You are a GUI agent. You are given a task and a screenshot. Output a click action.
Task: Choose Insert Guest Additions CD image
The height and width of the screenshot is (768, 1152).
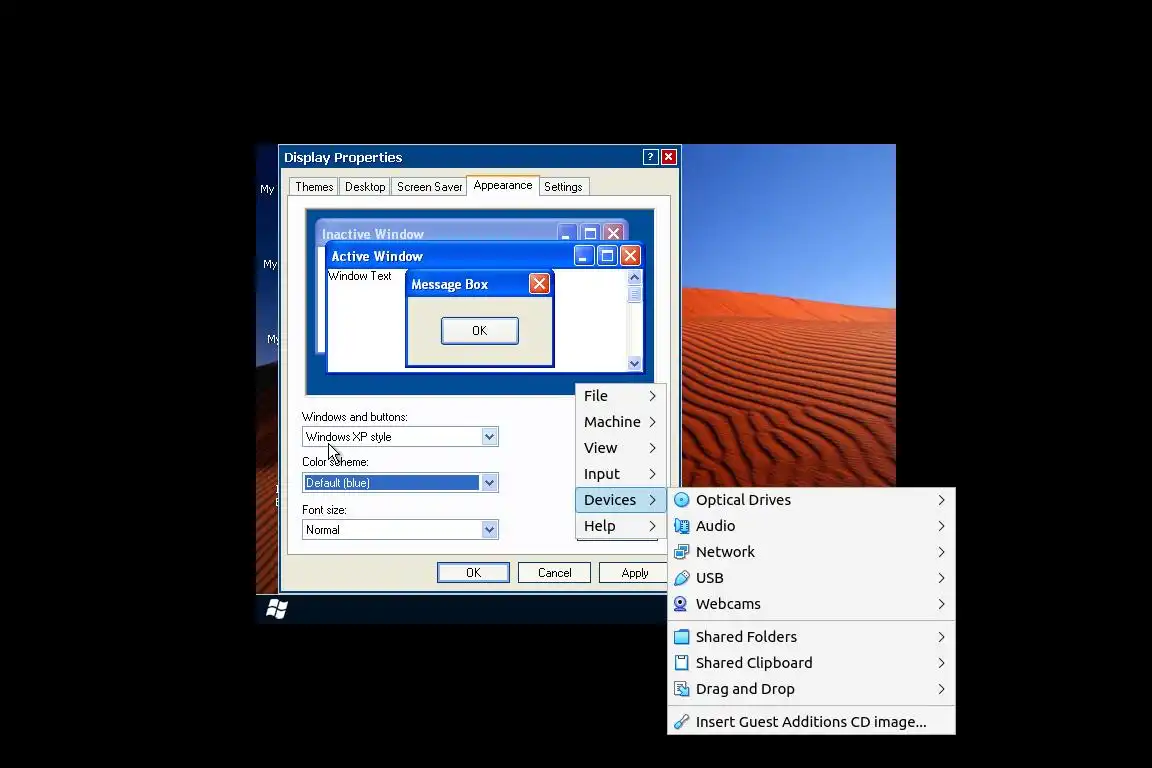click(x=811, y=722)
